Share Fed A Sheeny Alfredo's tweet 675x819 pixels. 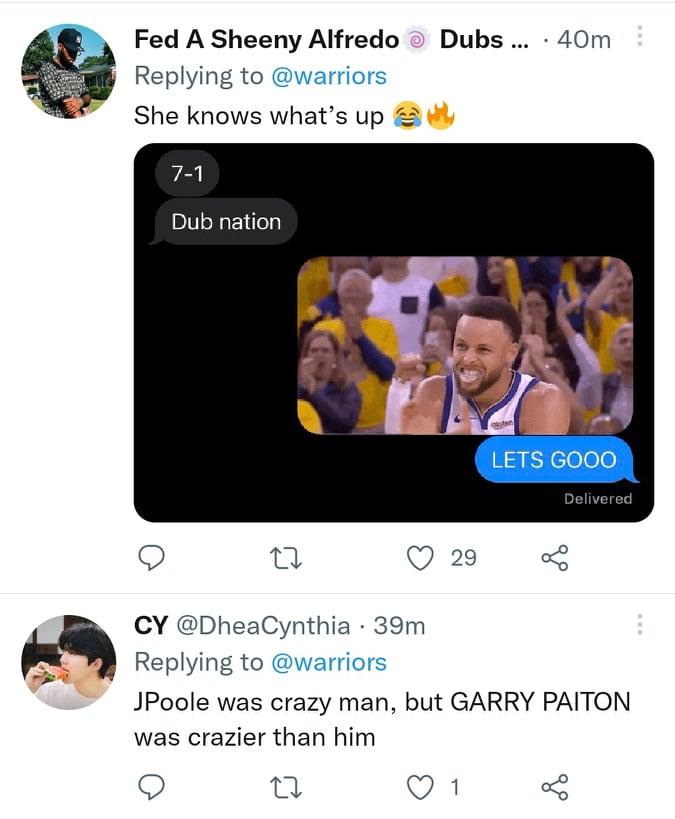[554, 557]
